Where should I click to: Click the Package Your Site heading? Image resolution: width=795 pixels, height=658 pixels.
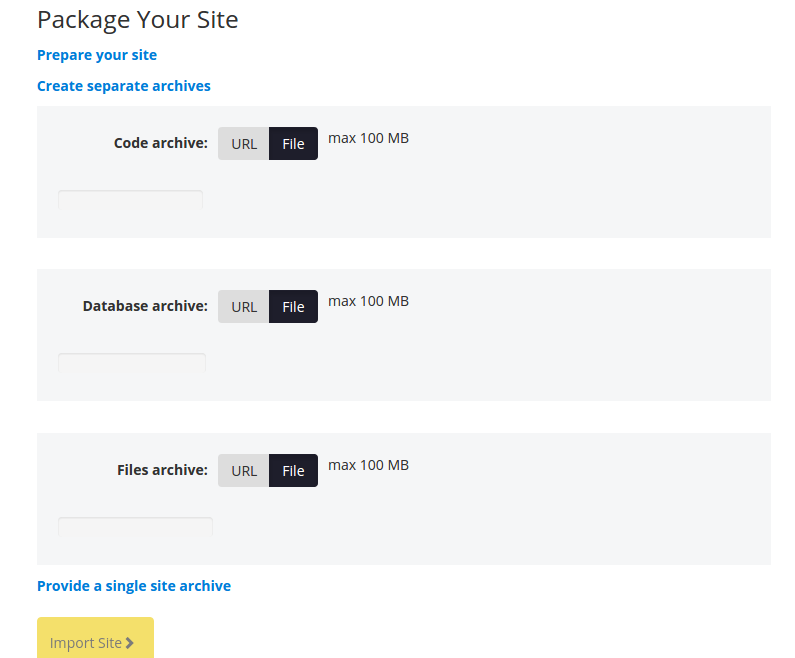coord(138,20)
